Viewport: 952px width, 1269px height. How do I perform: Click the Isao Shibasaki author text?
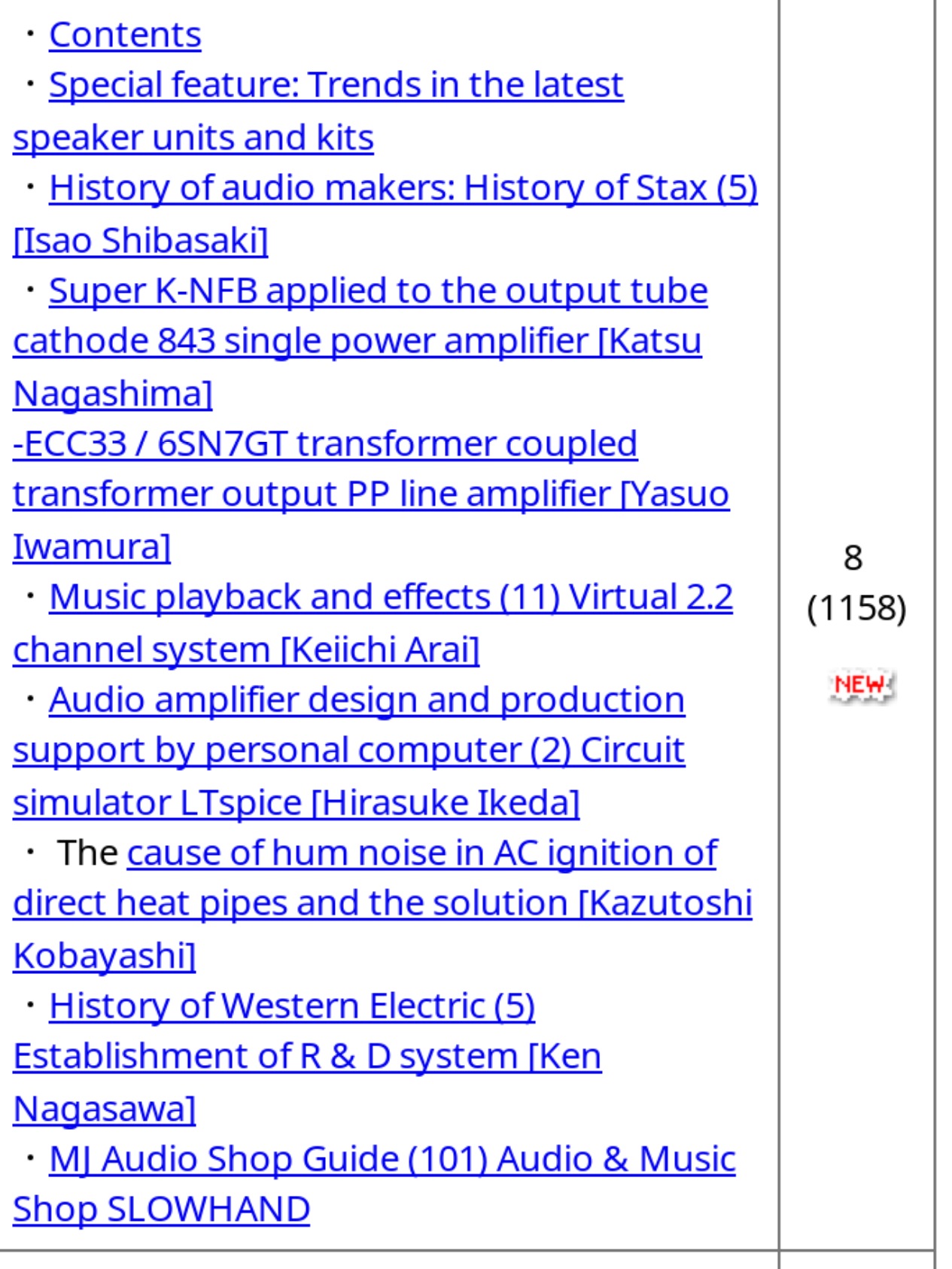(141, 241)
